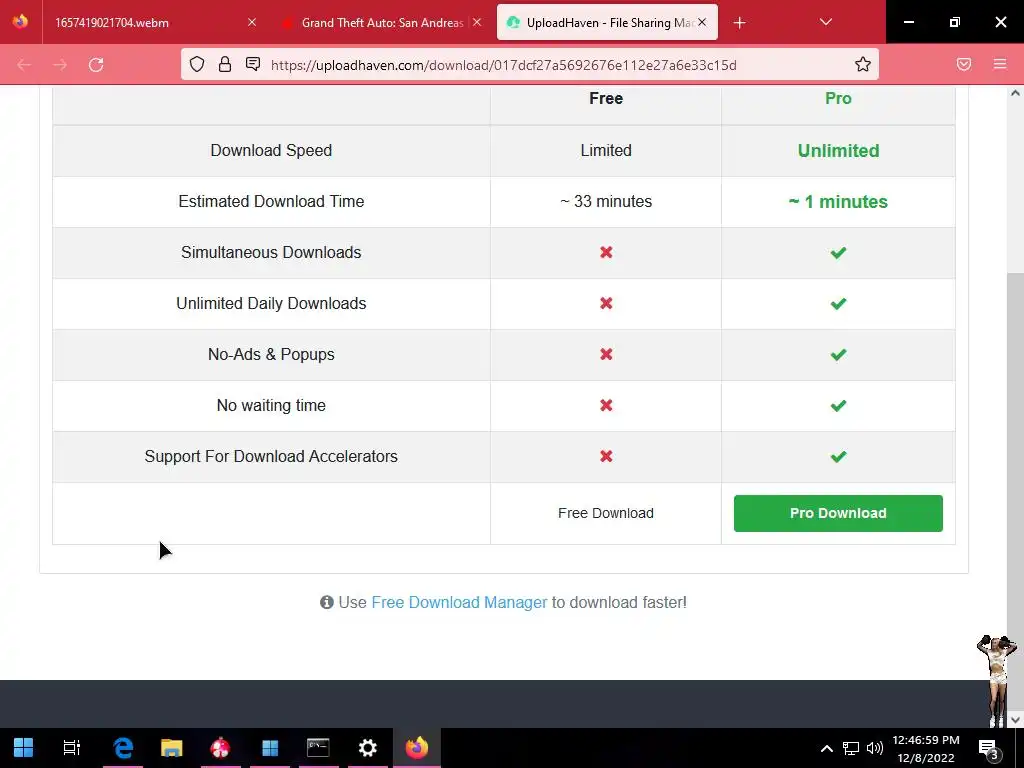Viewport: 1024px width, 768px height.
Task: Click the page scrollbar down arrow
Action: (x=1015, y=720)
